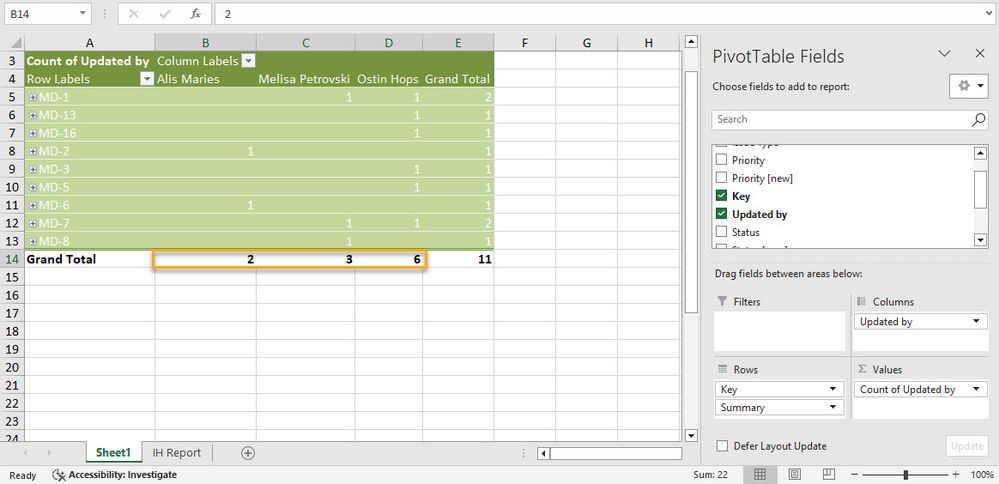999x484 pixels.
Task: Expand the MD-2 row
Action: point(33,152)
